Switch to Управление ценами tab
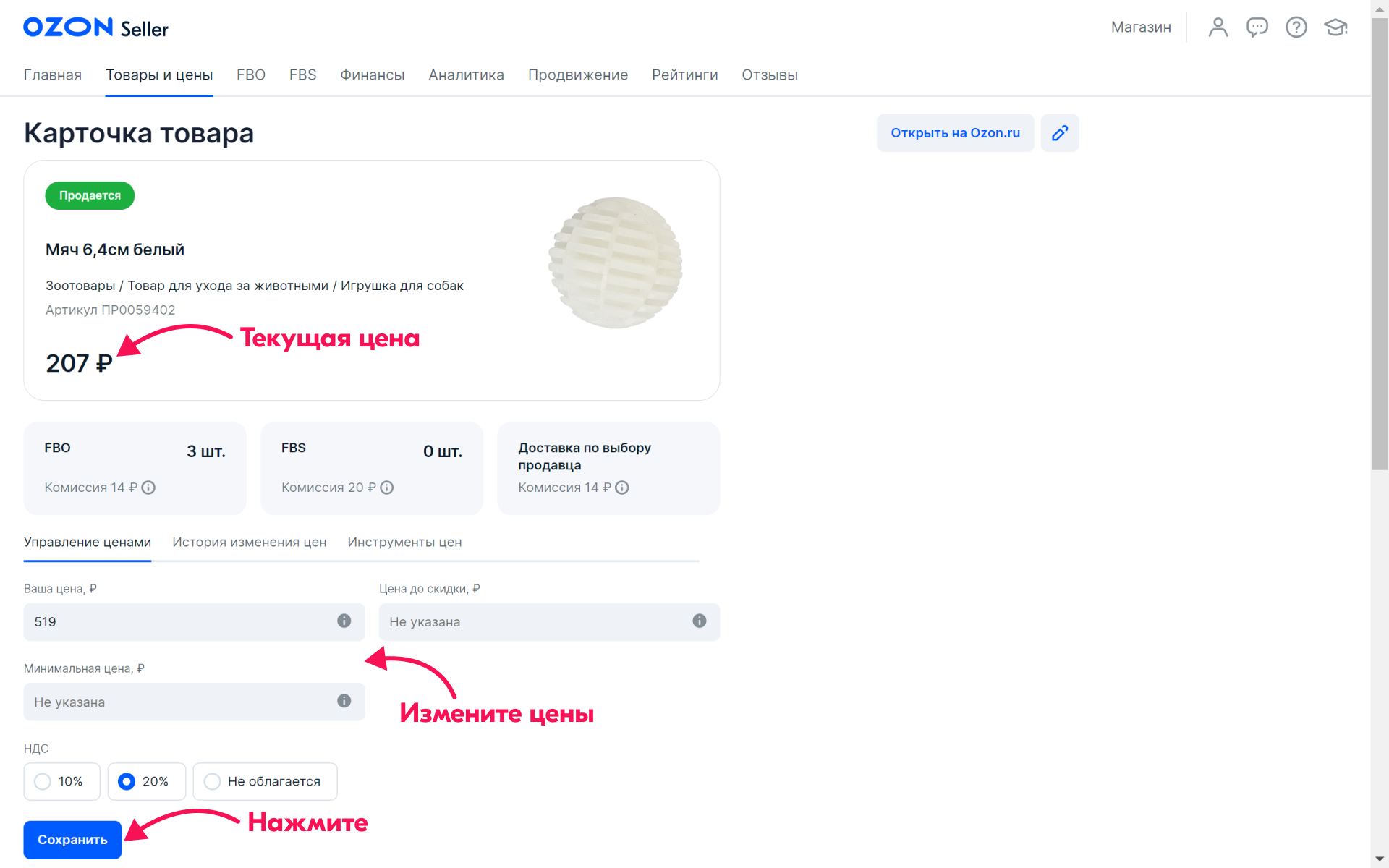 88,542
